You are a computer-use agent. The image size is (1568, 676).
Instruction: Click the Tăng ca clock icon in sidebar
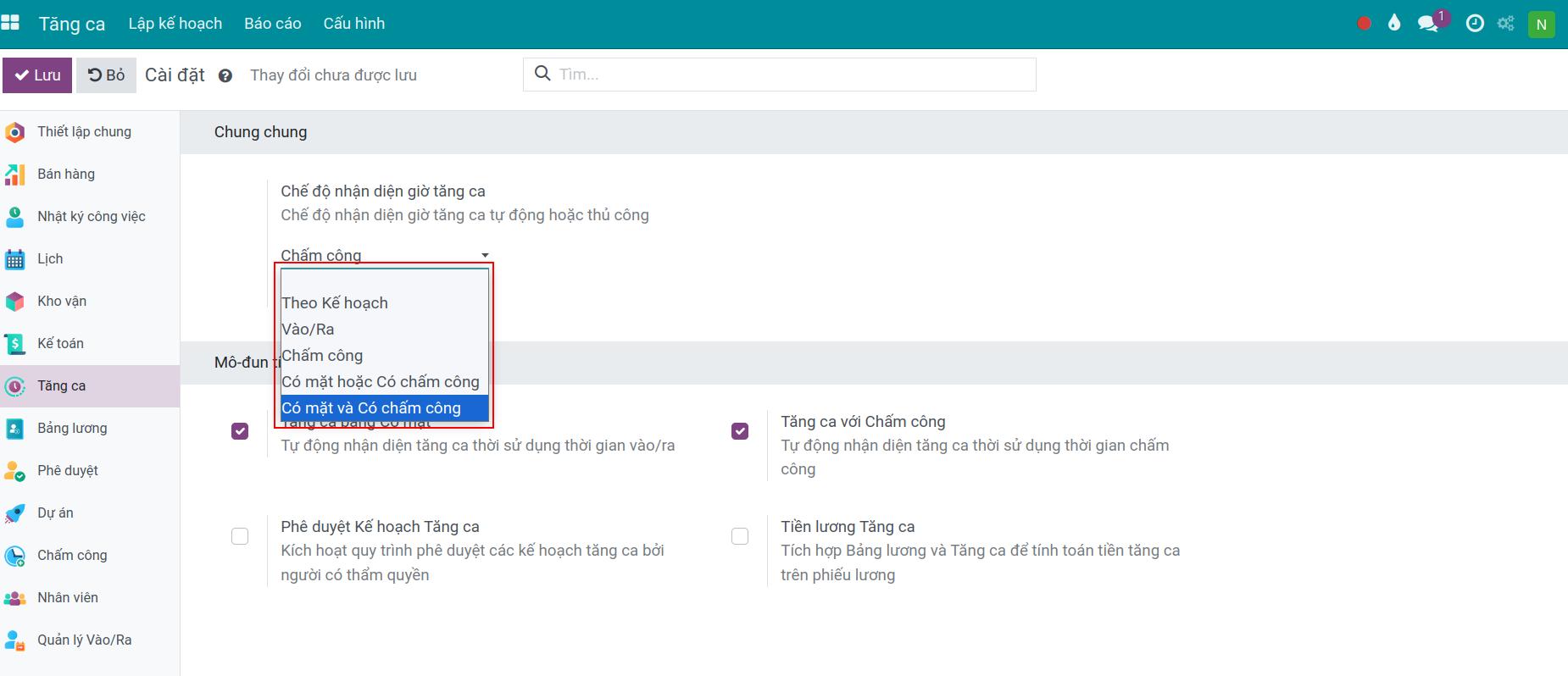click(14, 386)
